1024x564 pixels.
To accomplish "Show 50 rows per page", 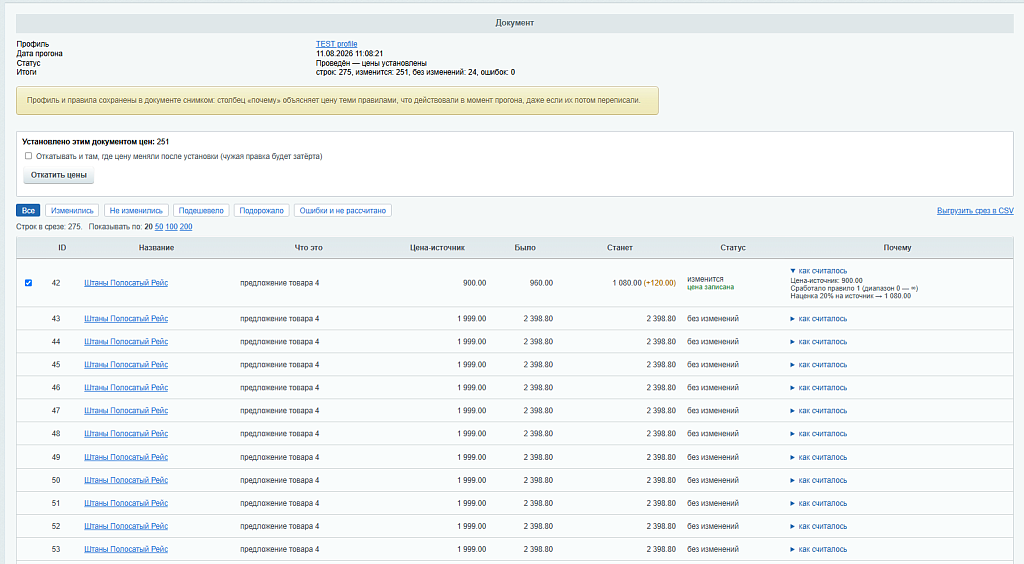I will click(x=159, y=227).
